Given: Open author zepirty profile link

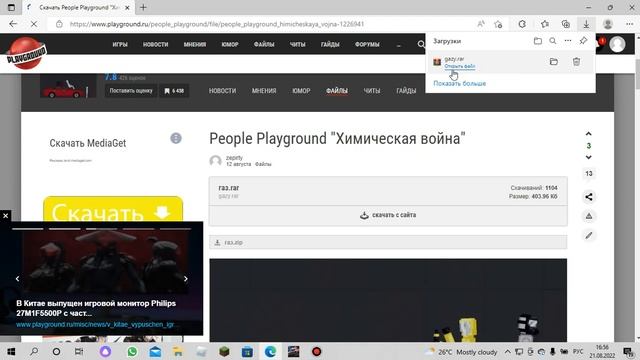Looking at the screenshot, I should [234, 158].
